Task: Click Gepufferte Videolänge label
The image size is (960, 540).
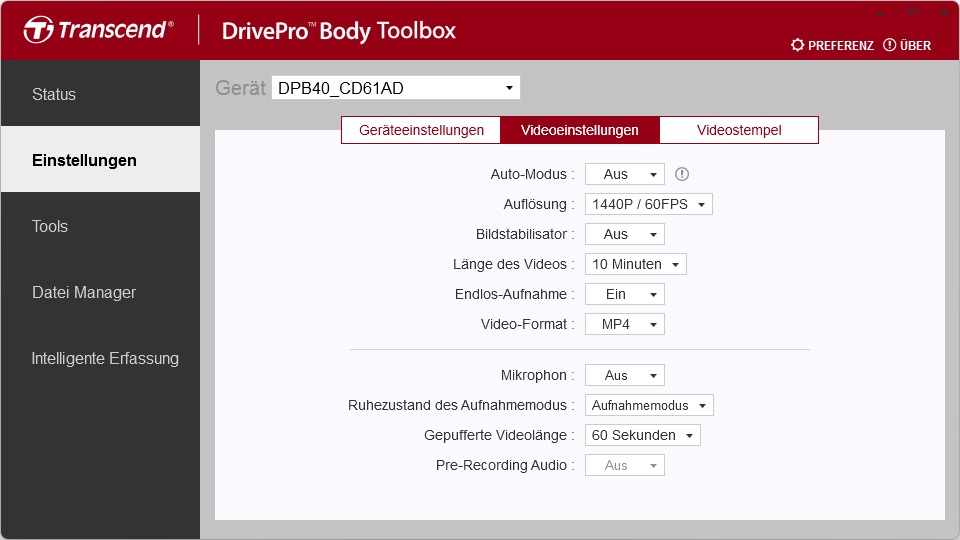Action: point(499,435)
